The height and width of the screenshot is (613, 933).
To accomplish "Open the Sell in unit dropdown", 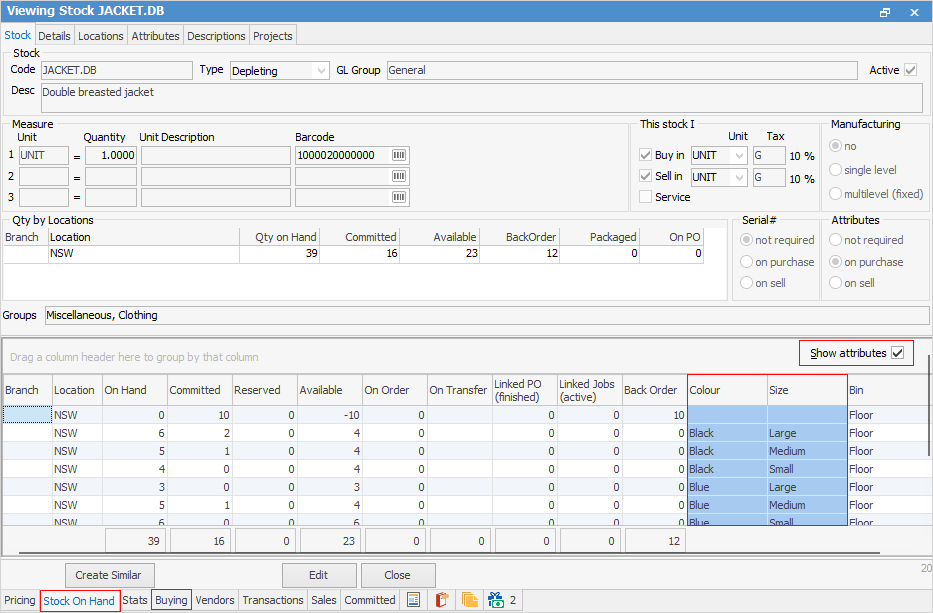I will click(738, 177).
